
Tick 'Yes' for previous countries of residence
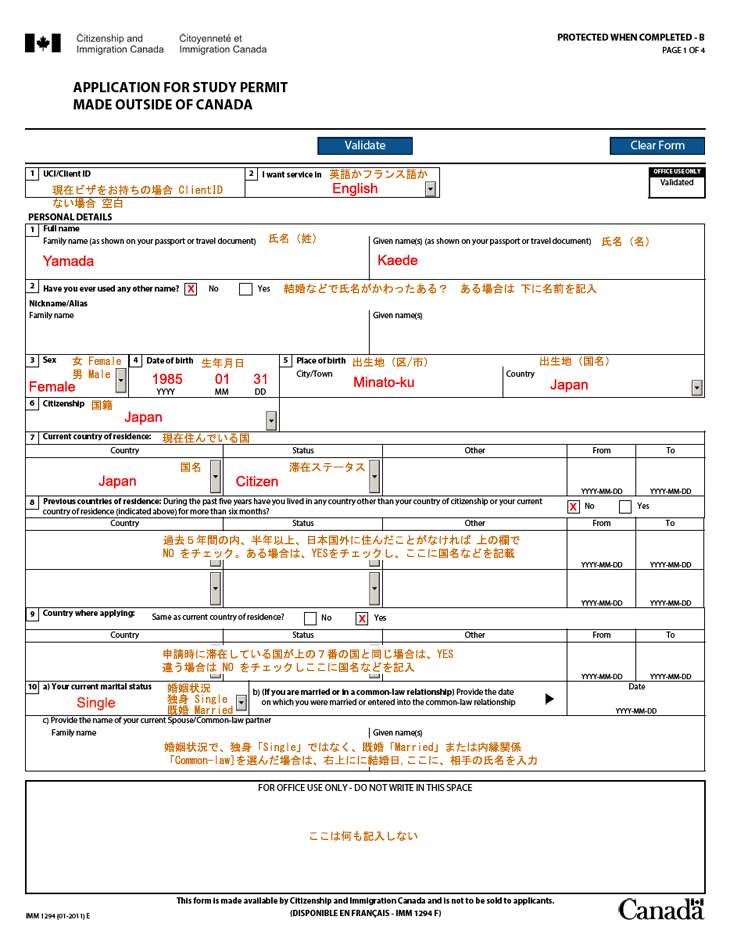(625, 507)
